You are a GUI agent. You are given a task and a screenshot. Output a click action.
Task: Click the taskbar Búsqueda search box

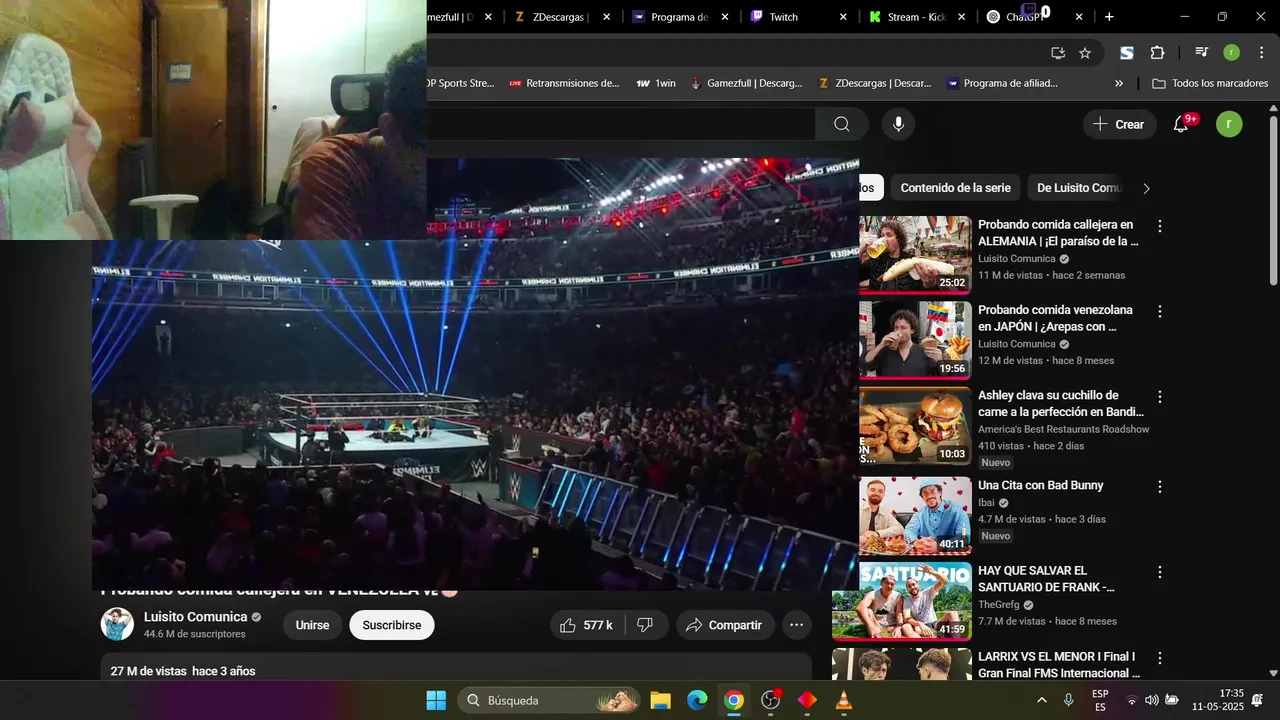[x=548, y=700]
